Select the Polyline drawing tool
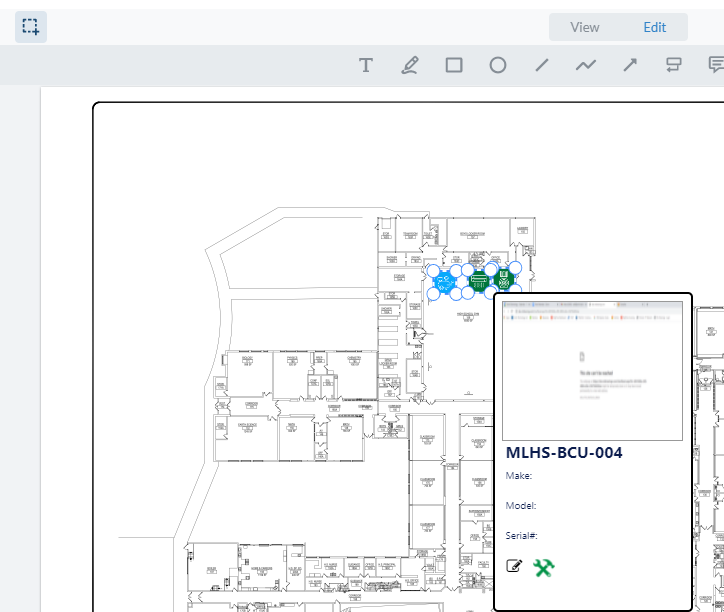 tap(586, 65)
